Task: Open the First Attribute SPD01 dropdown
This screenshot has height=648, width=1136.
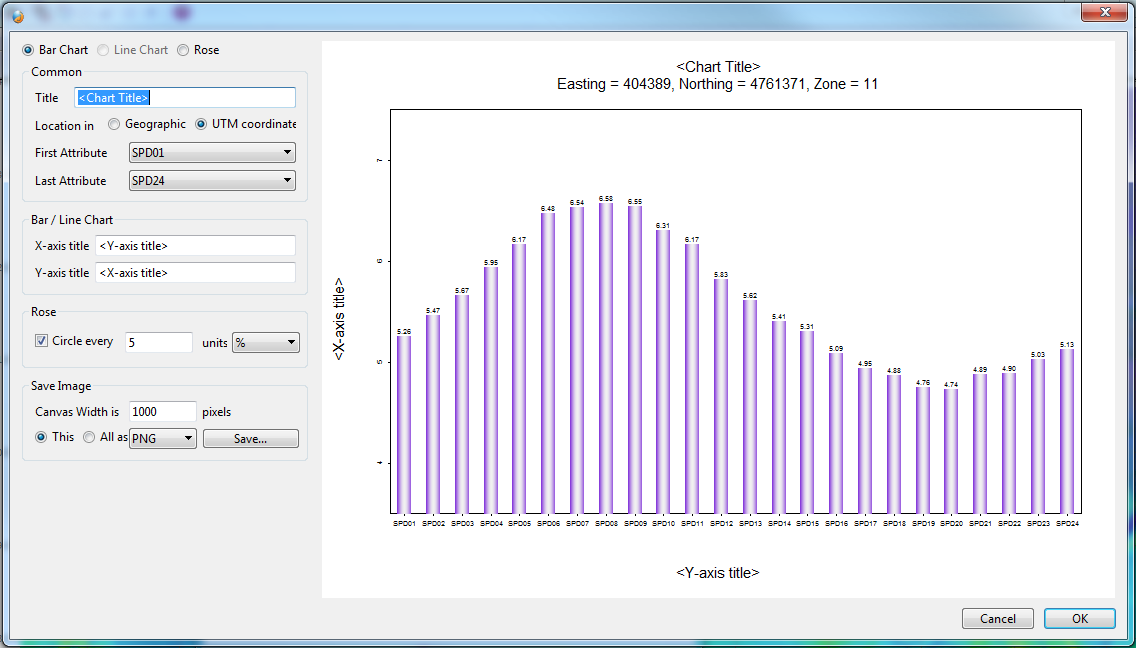Action: [x=212, y=153]
